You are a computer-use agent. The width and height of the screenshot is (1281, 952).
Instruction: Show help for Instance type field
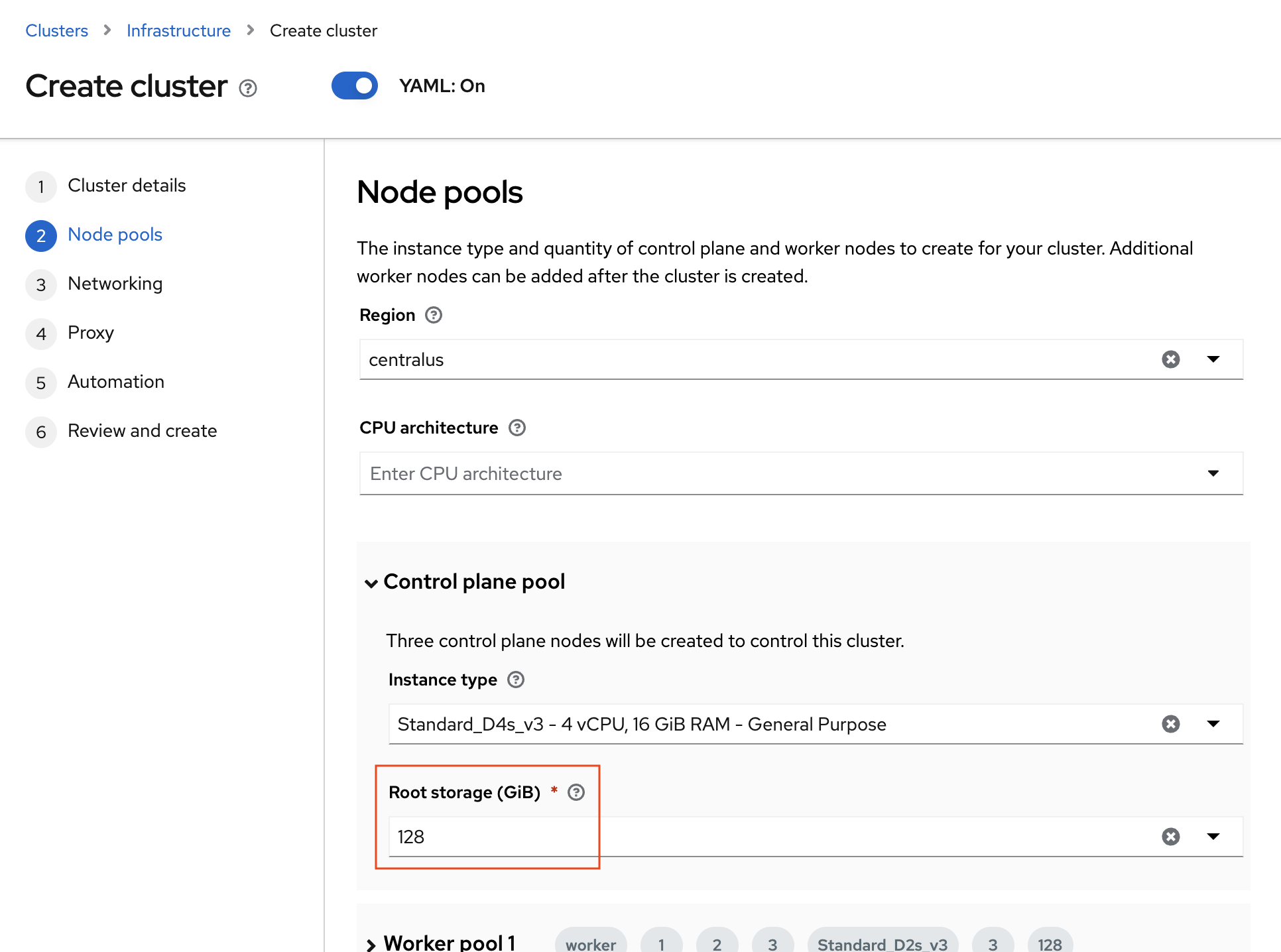(516, 680)
